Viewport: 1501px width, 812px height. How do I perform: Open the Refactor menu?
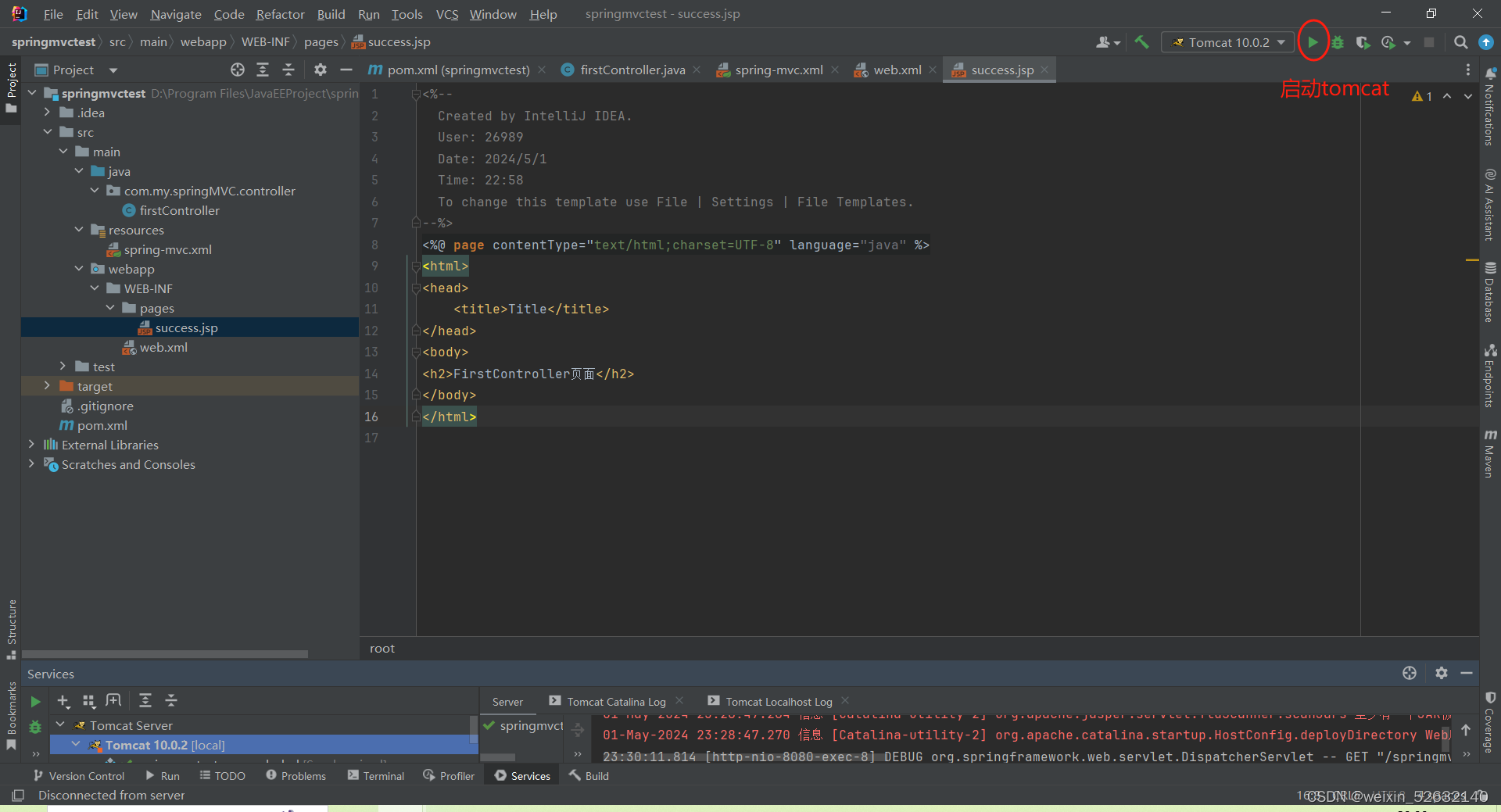point(280,14)
